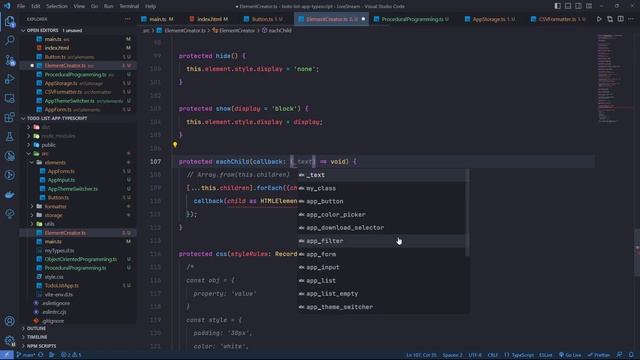This screenshot has height=360, width=640.
Task: Open the File menu
Action: (x=21, y=6)
